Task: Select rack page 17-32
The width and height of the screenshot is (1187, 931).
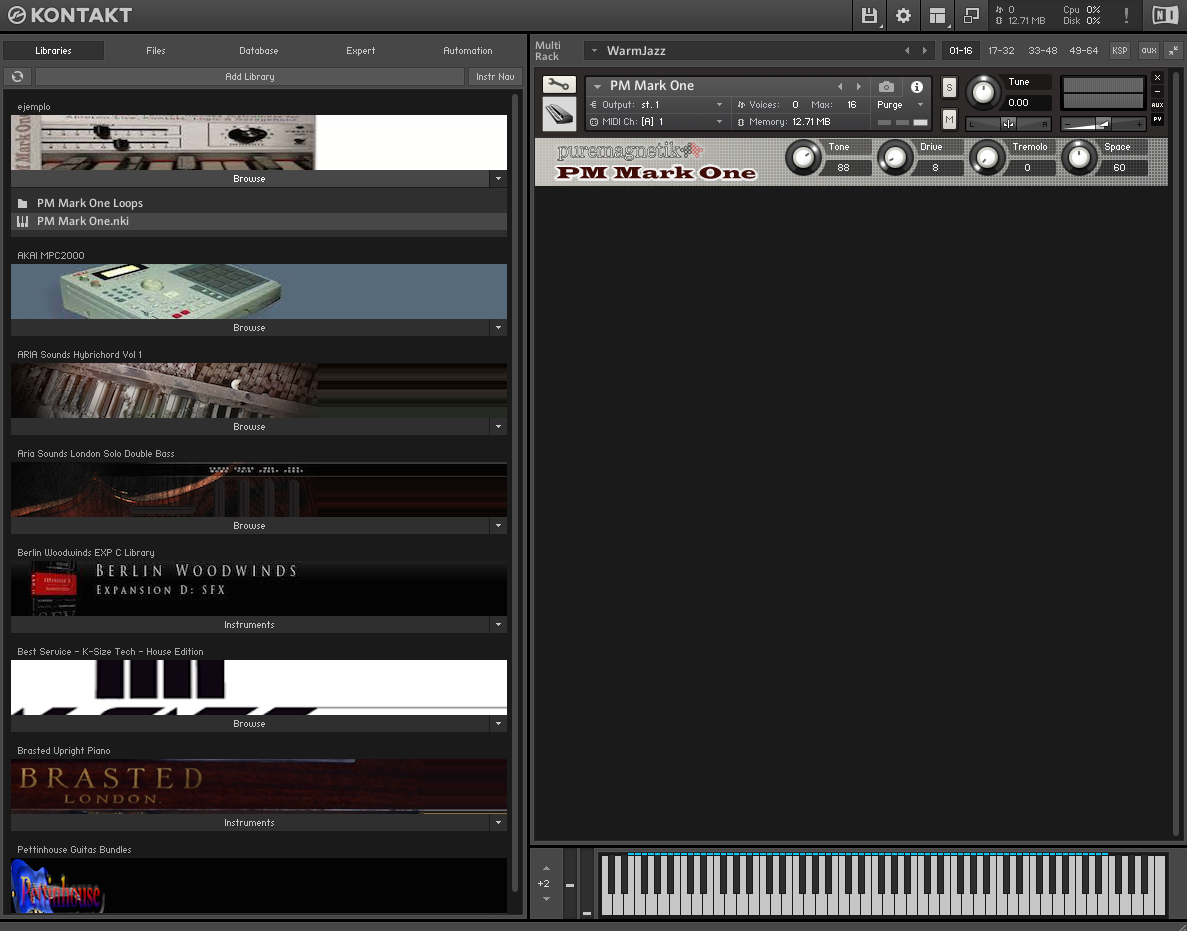Action: pos(1001,51)
